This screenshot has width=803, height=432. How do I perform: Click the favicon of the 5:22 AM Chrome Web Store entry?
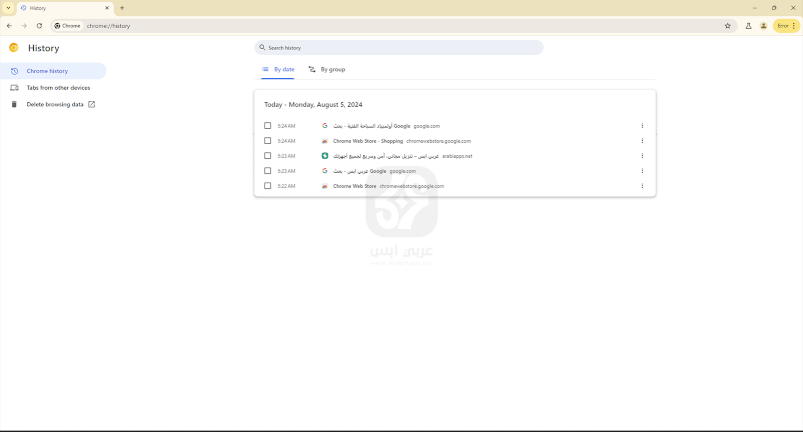point(325,186)
